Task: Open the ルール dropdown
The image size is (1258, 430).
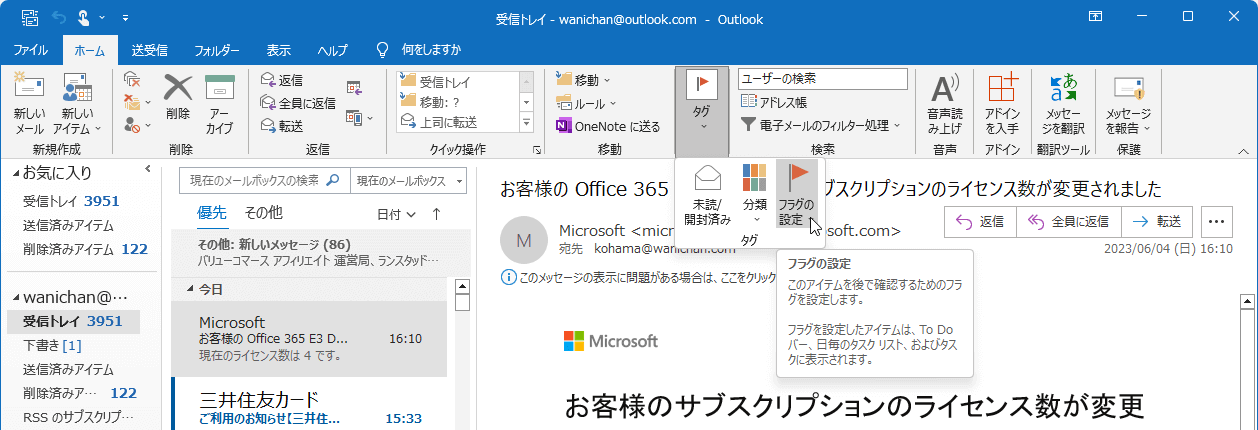Action: click(x=584, y=103)
